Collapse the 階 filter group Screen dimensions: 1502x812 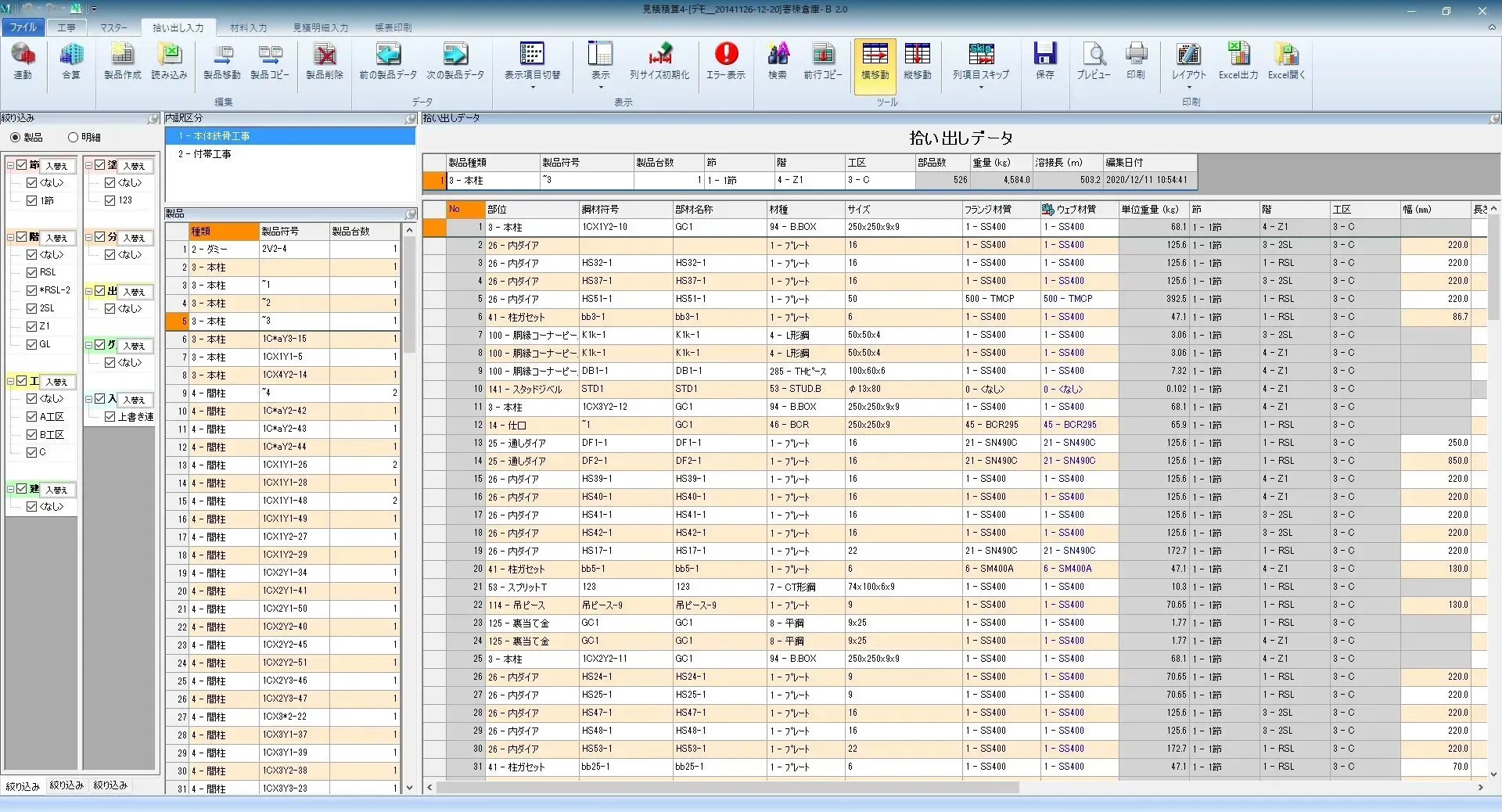(11, 237)
